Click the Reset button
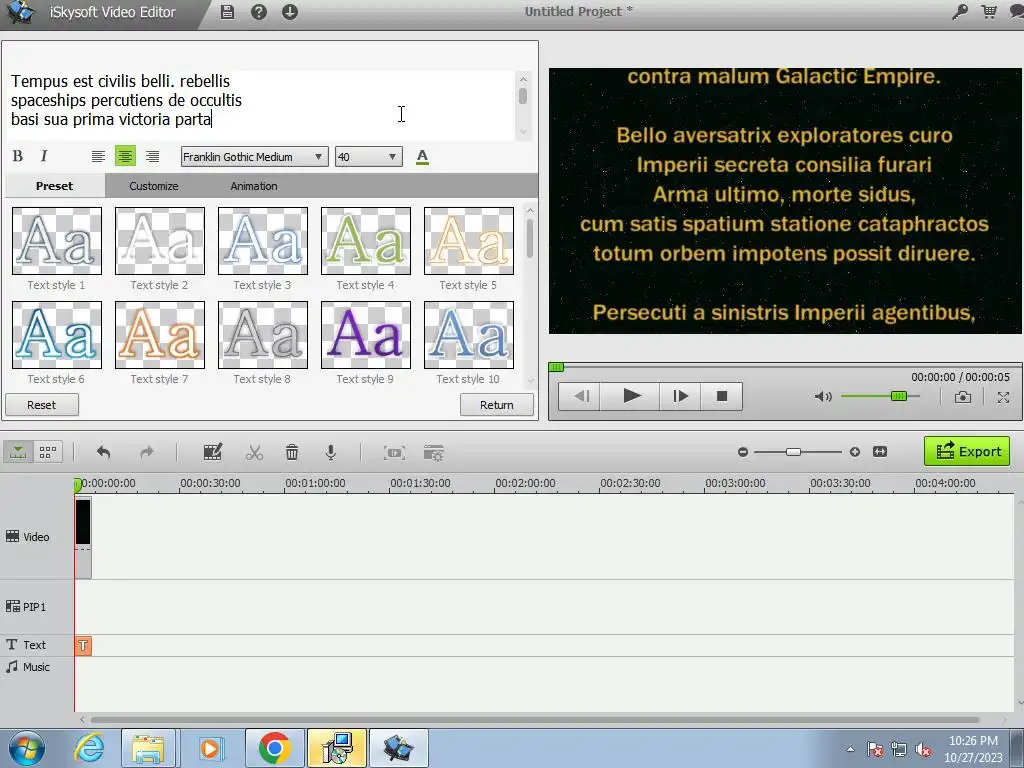The width and height of the screenshot is (1024, 768). tap(42, 405)
